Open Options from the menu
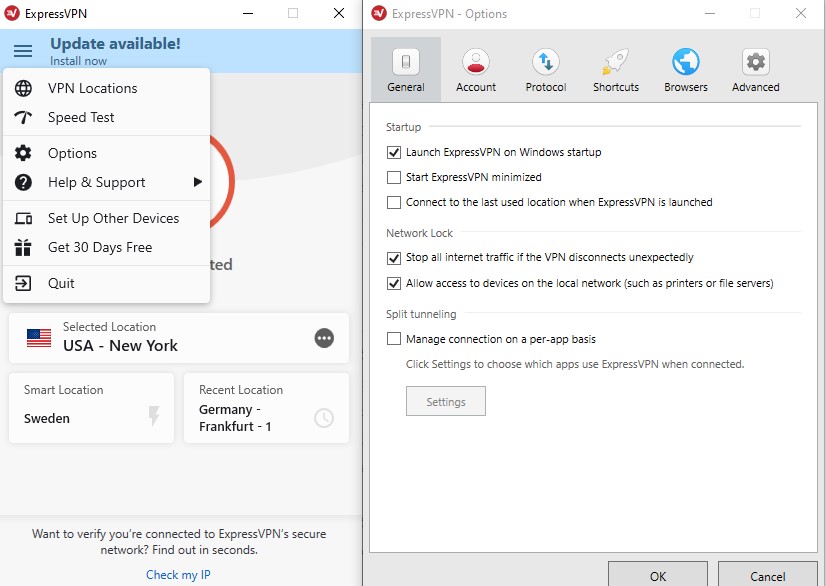Screen dimensions: 826x586 click(106, 153)
